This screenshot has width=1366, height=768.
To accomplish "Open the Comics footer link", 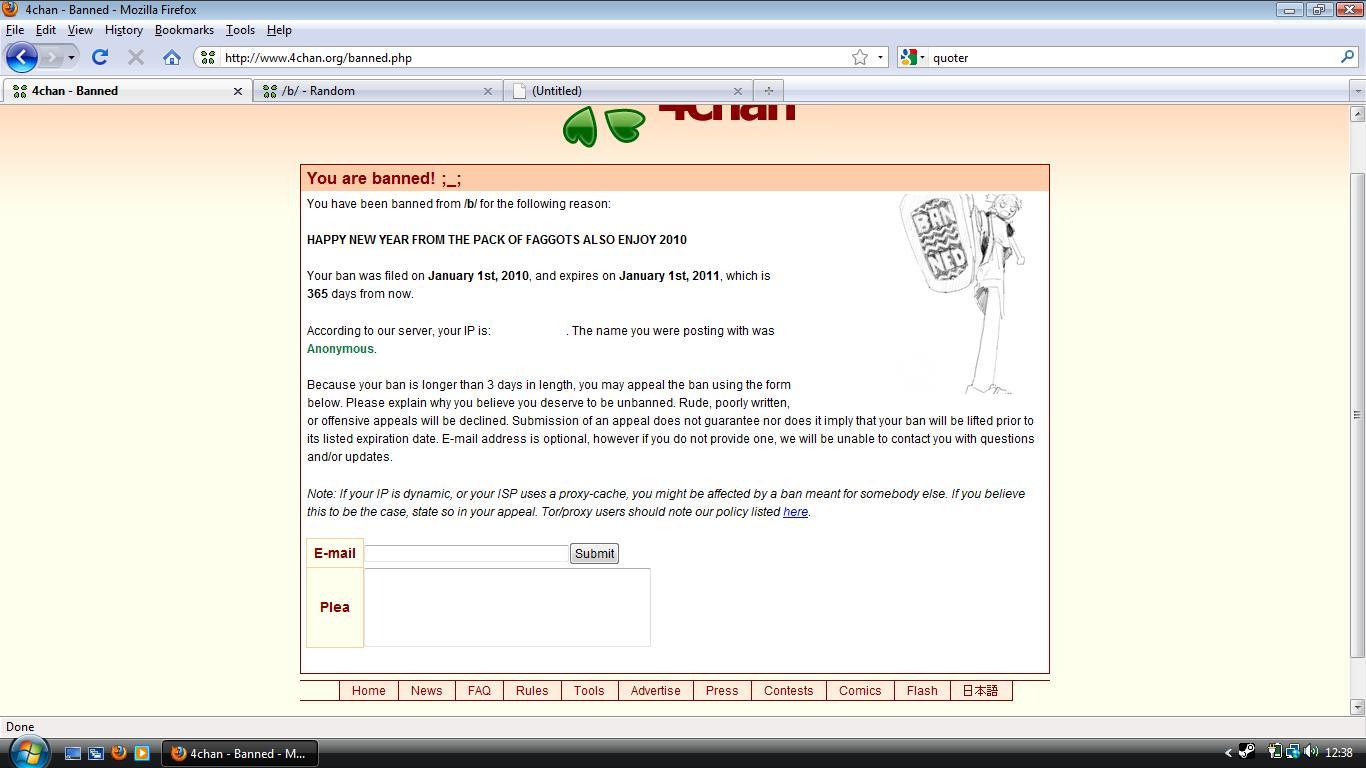I will pyautogui.click(x=860, y=691).
